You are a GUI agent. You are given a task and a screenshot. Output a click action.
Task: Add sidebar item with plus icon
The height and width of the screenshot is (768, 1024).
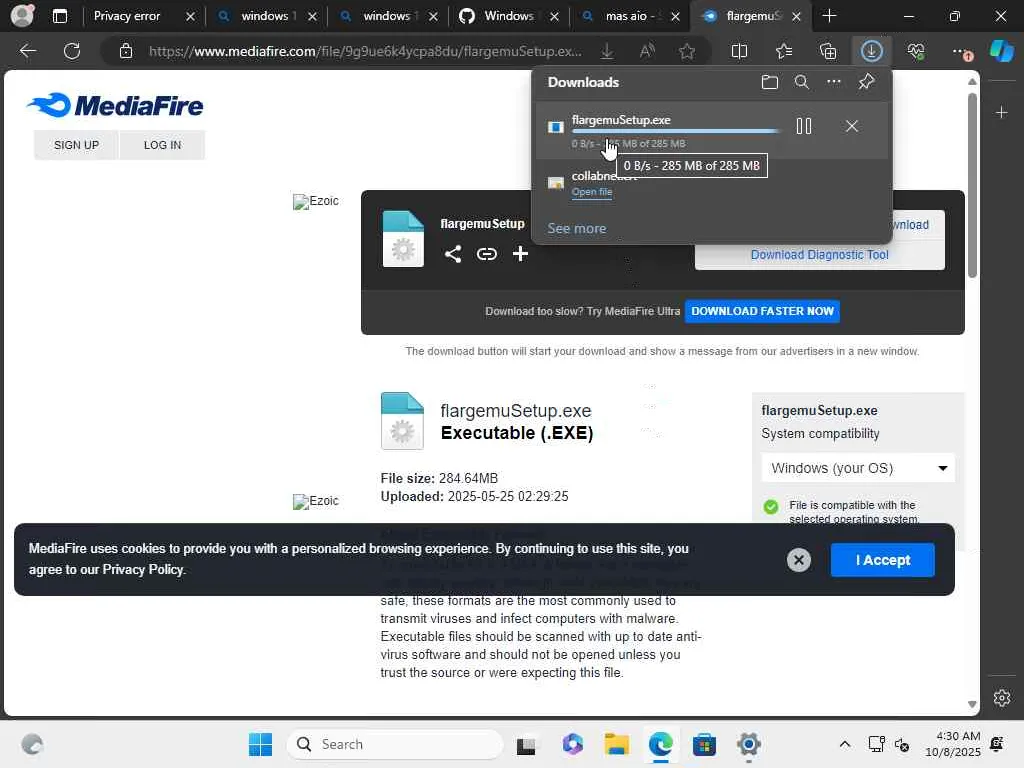(x=1001, y=112)
